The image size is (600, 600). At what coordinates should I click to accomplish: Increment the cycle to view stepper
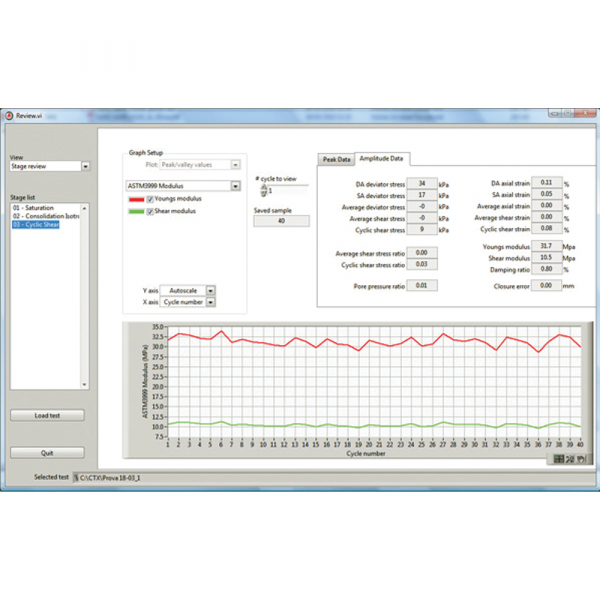click(x=264, y=186)
